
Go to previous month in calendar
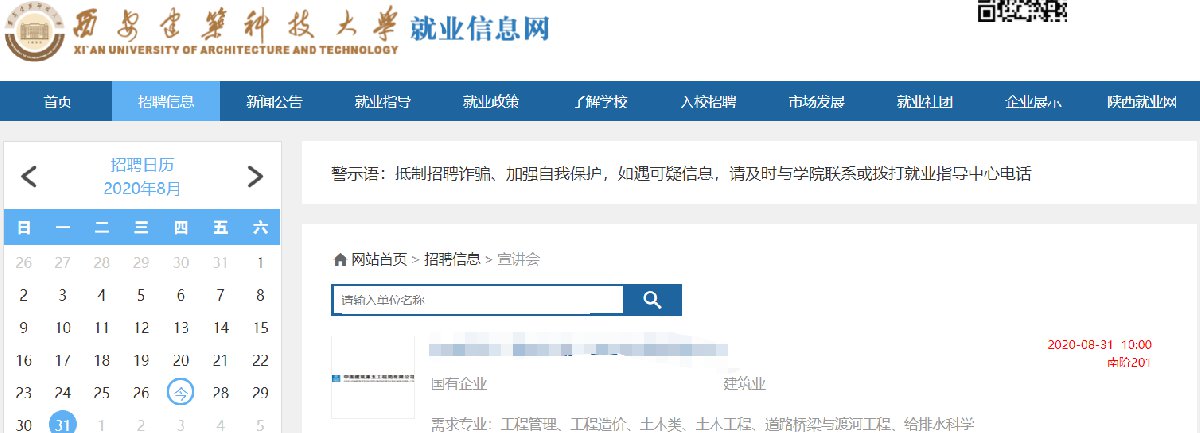[29, 177]
